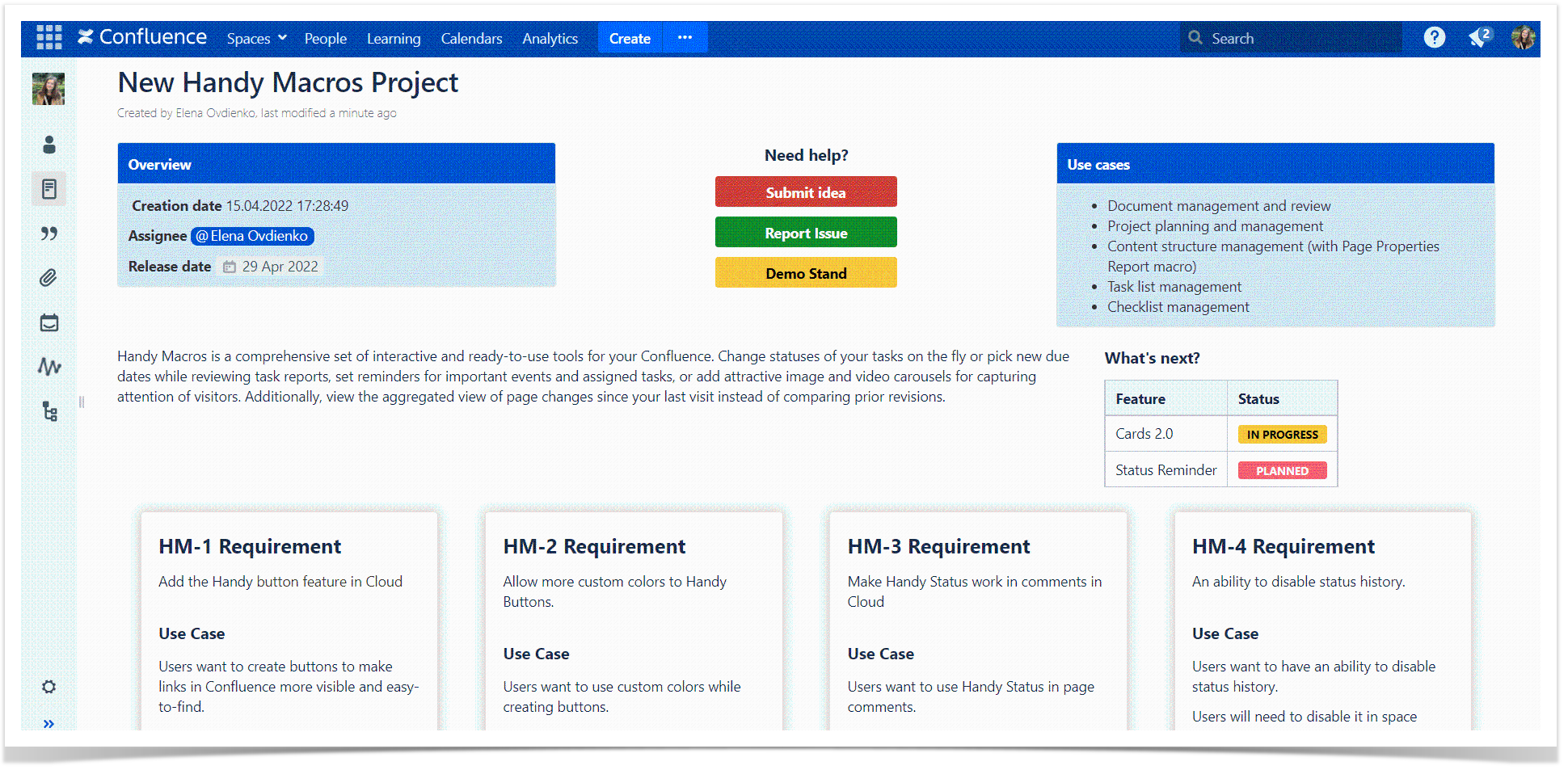Image resolution: width=1568 pixels, height=770 pixels.
Task: Open the Analytics wave icon in sidebar
Action: click(x=49, y=367)
